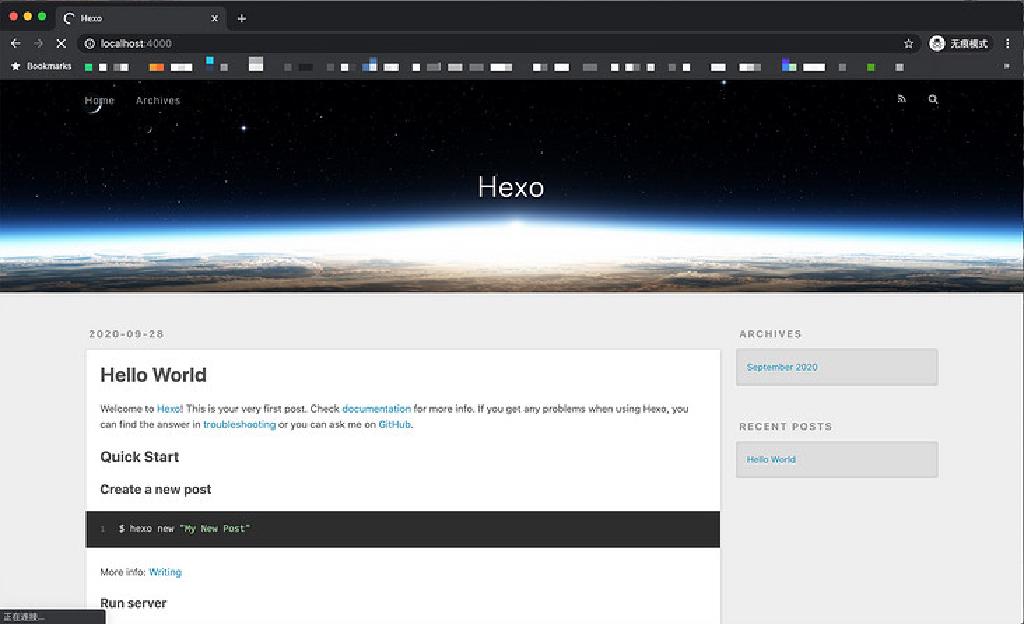
Task: Open the documentation link in the post
Action: point(376,409)
